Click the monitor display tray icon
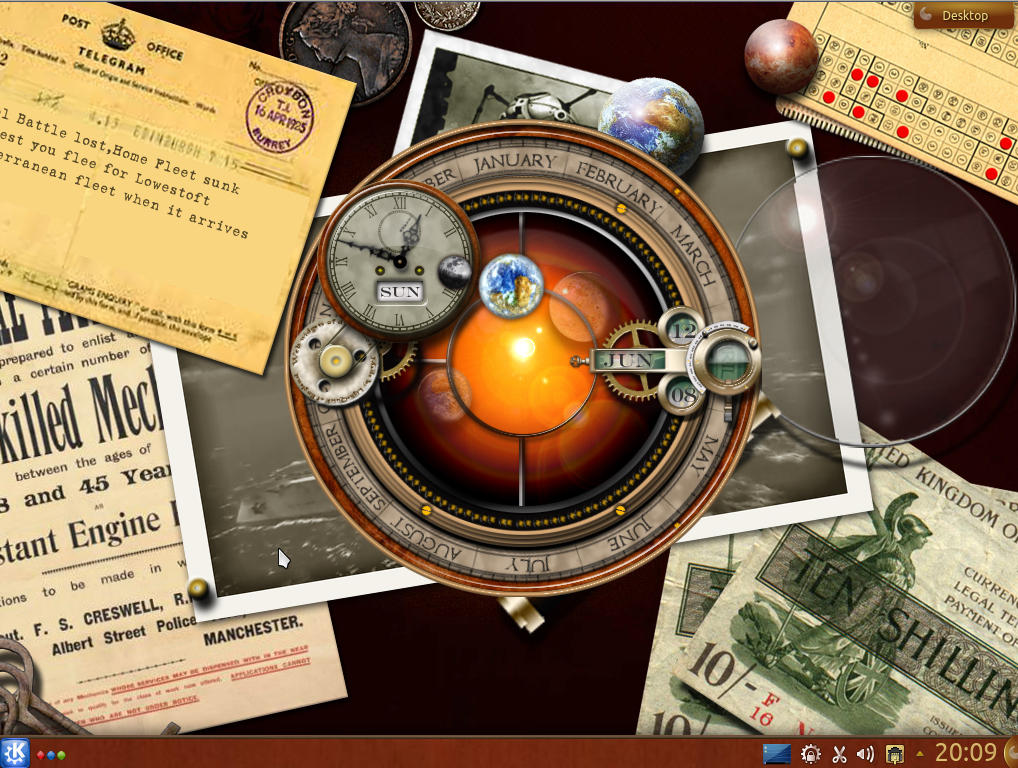 coord(777,754)
